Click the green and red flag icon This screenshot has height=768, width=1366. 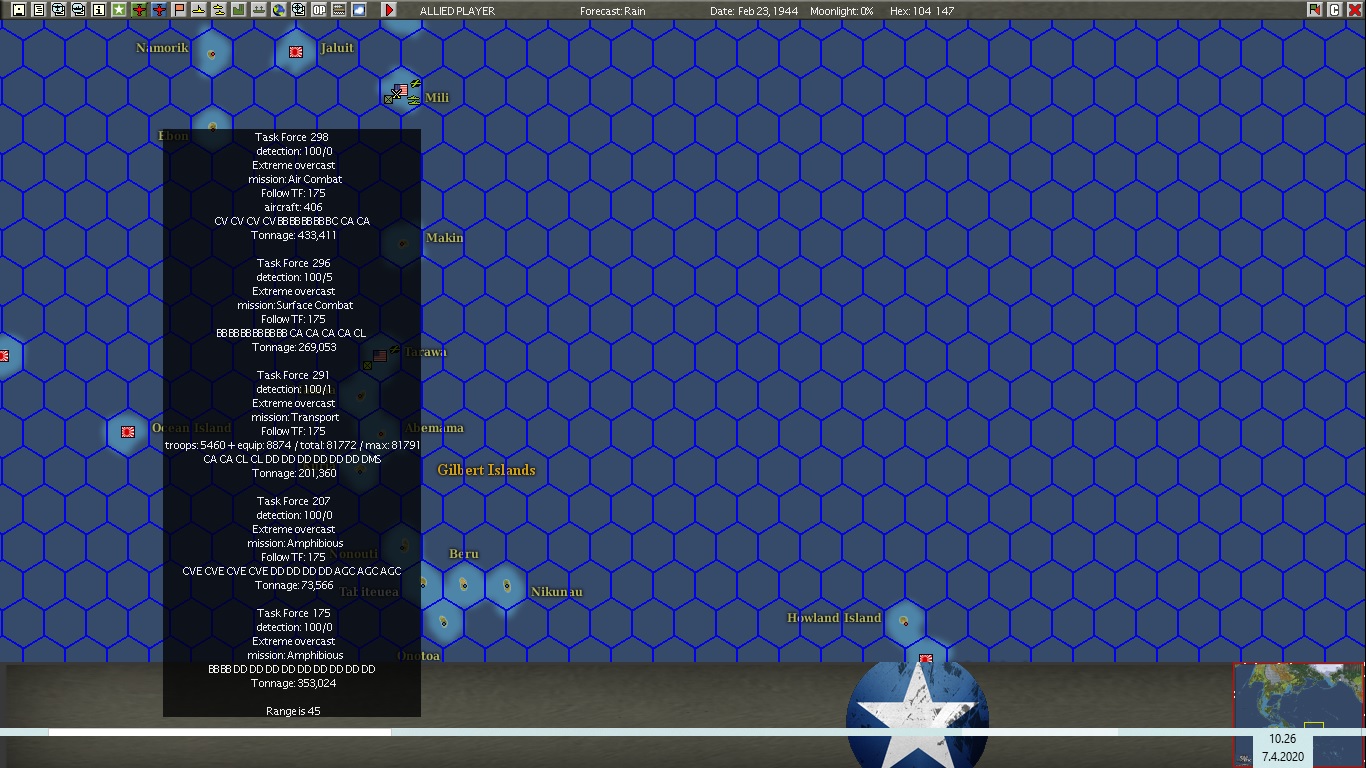(1314, 10)
